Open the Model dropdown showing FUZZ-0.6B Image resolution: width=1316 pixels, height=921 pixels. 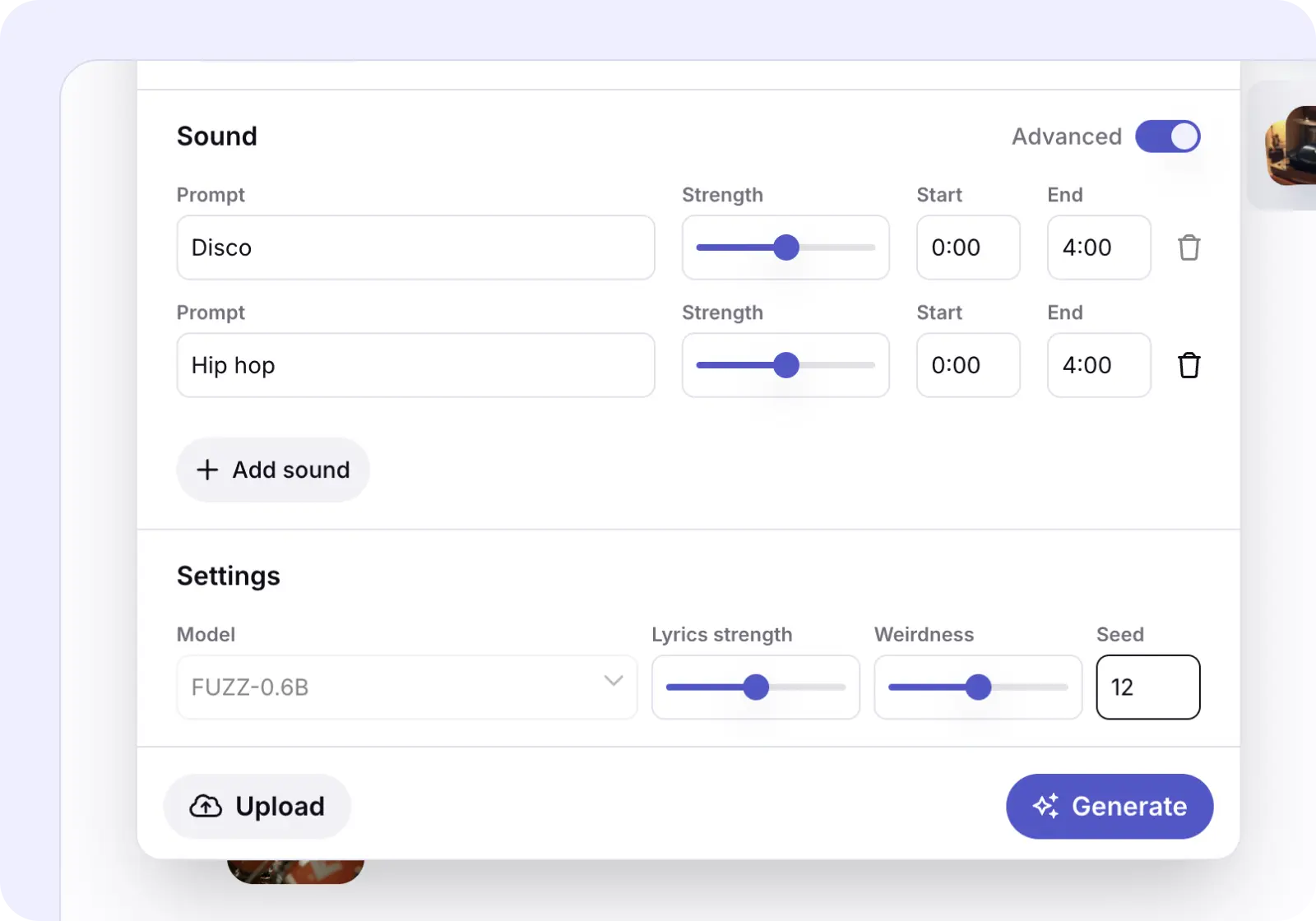tap(407, 687)
